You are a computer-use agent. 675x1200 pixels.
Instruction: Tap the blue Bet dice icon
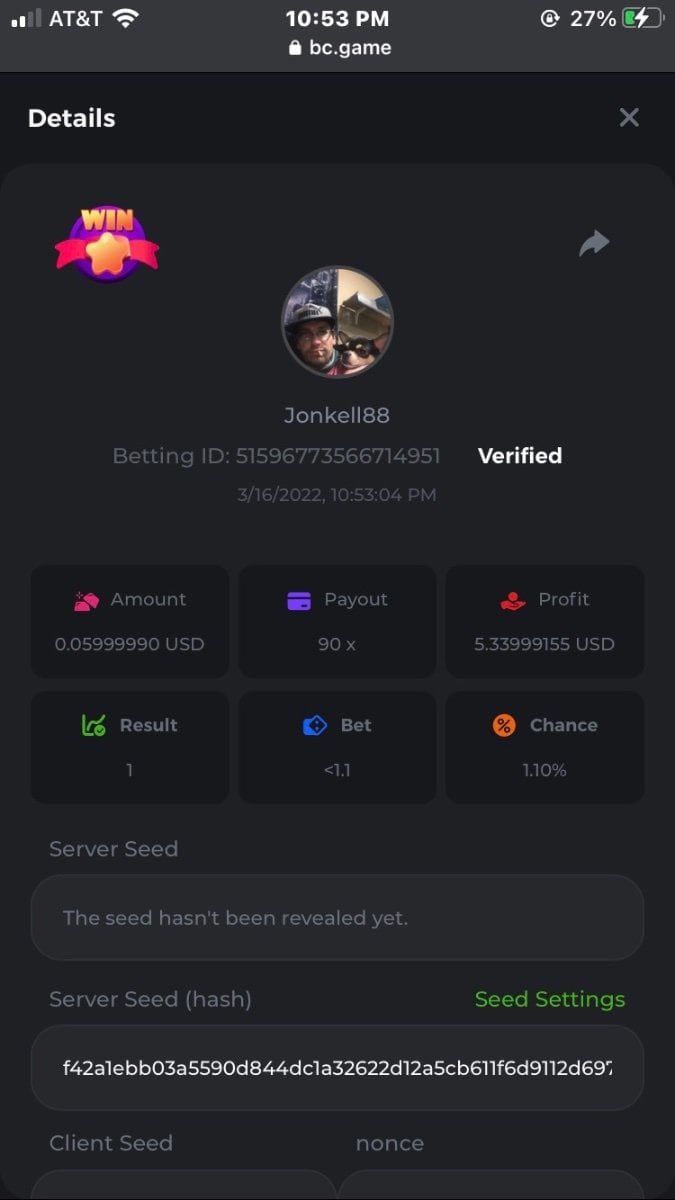315,726
